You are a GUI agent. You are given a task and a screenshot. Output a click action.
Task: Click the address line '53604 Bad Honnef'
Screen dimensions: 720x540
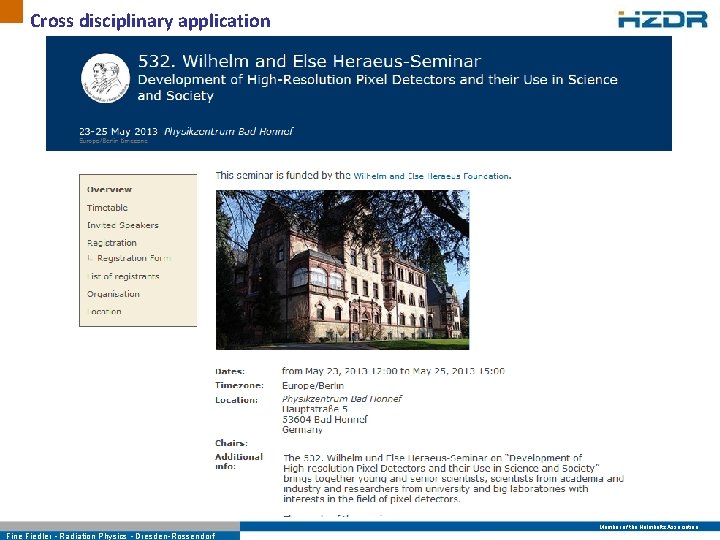pyautogui.click(x=325, y=419)
